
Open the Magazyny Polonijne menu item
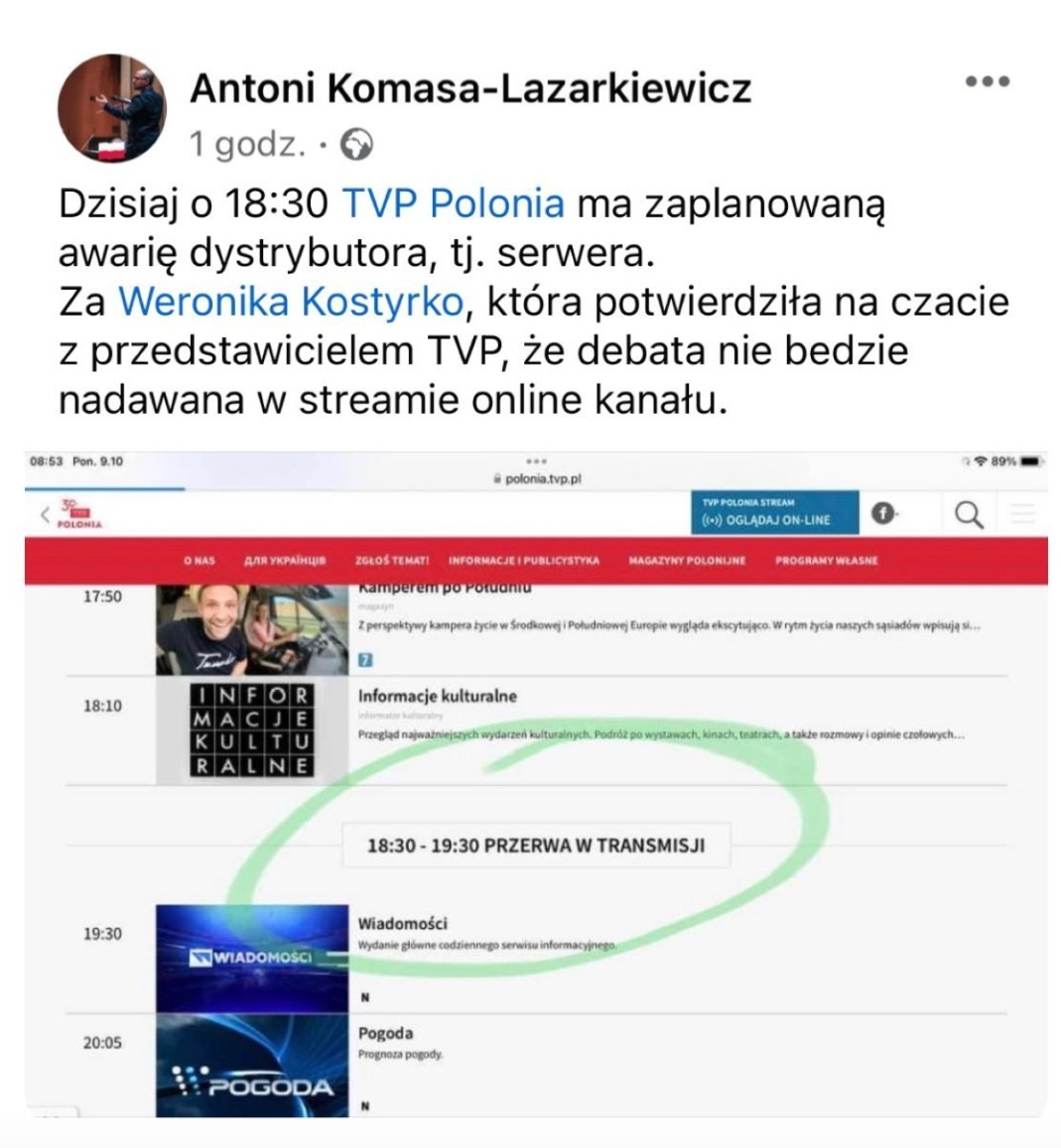coord(687,560)
